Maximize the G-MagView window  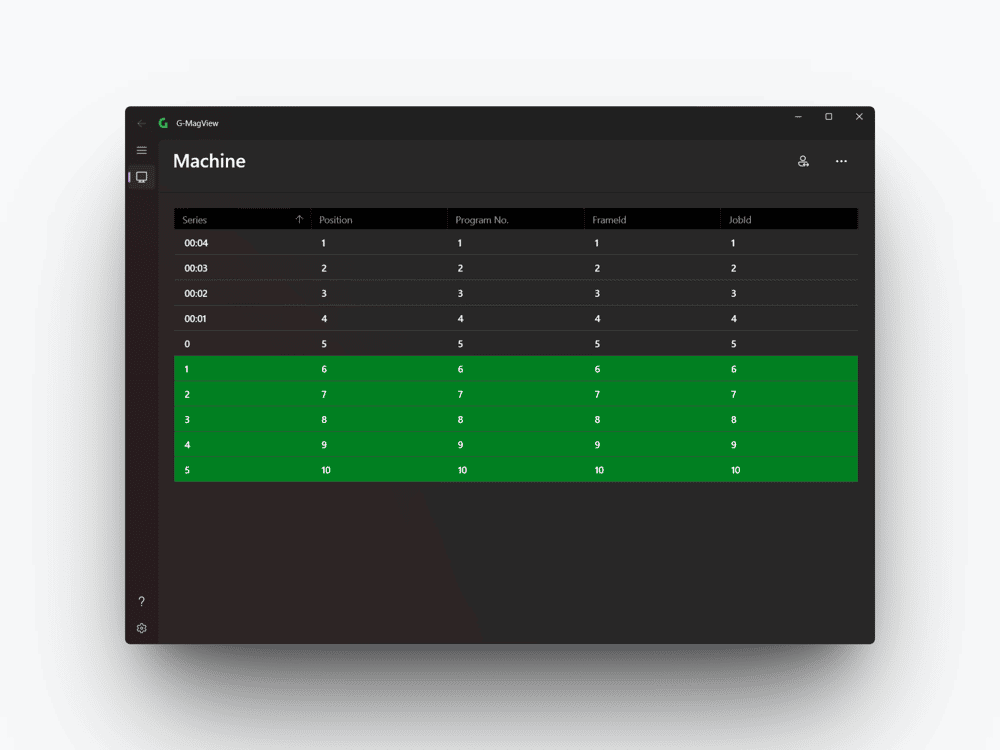point(828,117)
